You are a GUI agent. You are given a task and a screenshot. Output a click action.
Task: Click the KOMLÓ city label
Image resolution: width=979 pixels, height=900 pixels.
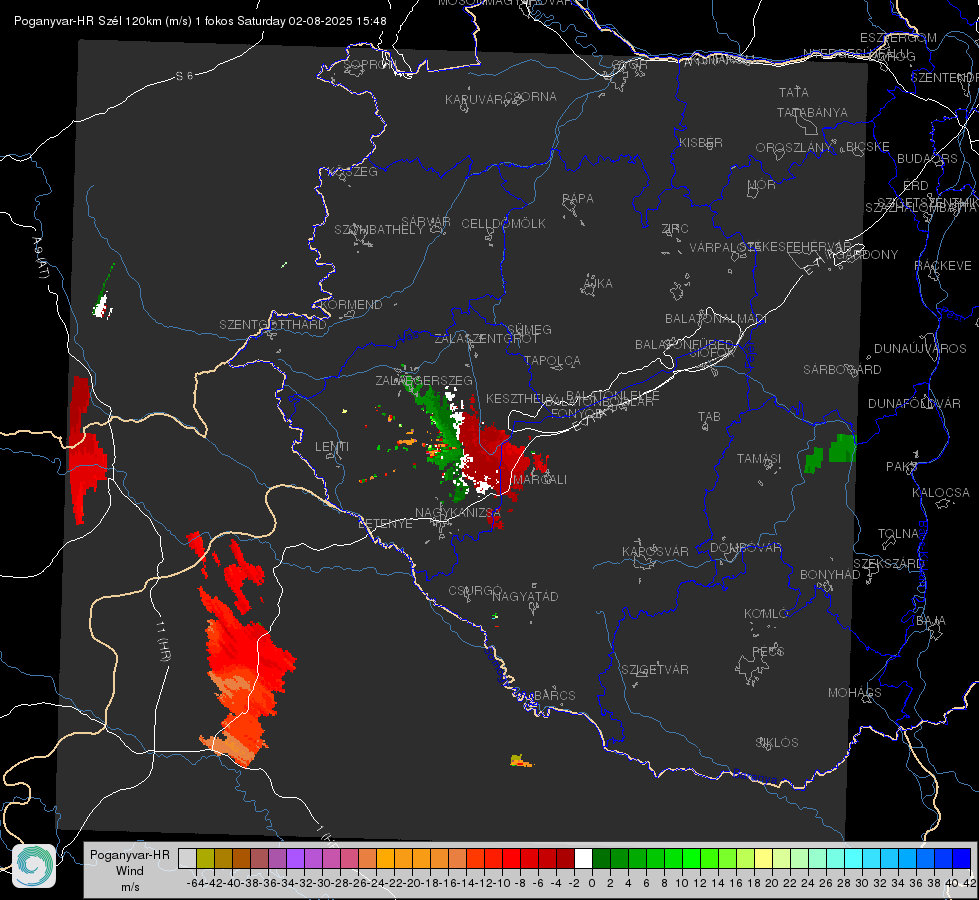(765, 614)
